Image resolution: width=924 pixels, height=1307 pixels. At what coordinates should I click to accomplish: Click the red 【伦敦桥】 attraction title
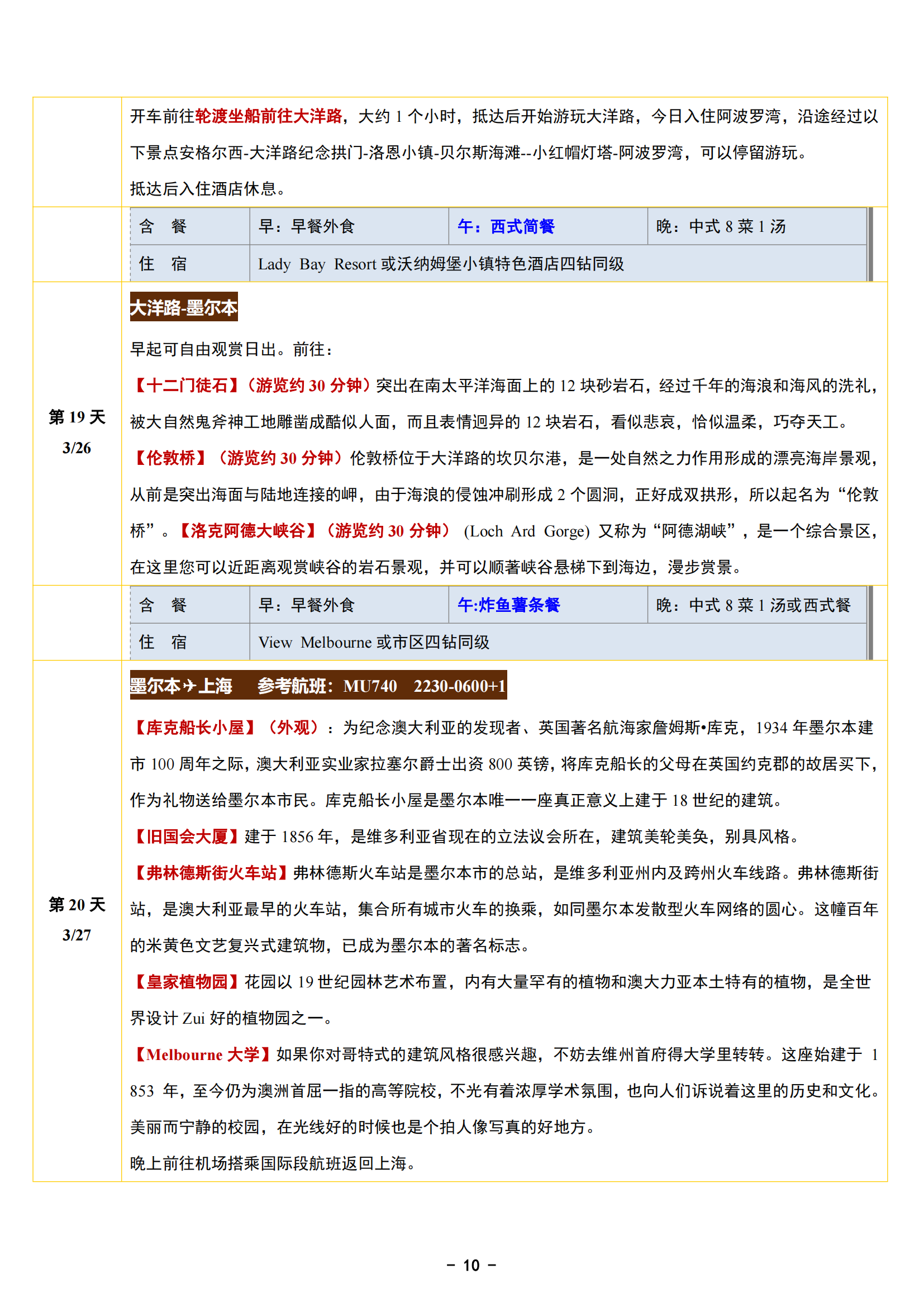pyautogui.click(x=171, y=458)
